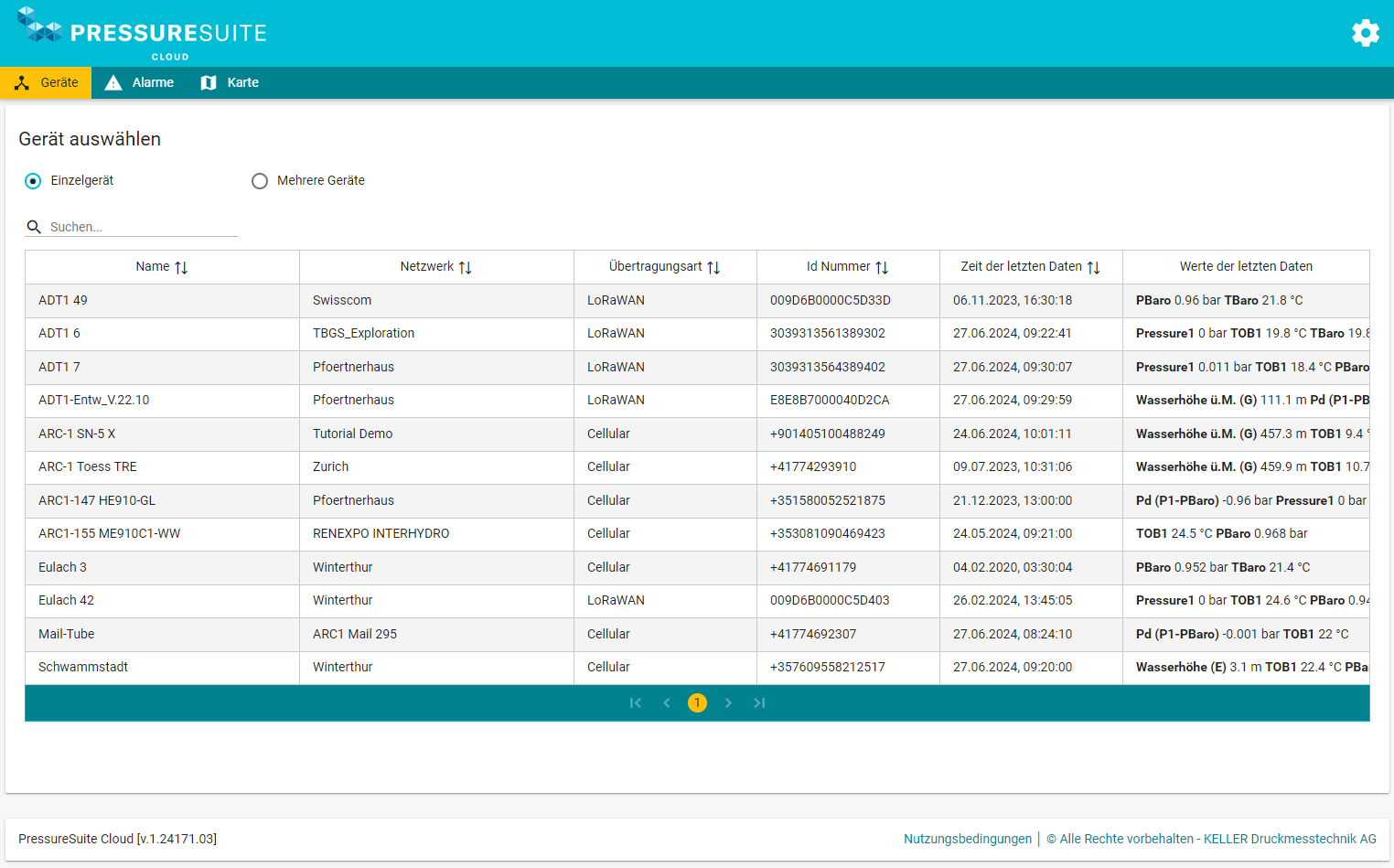Switch to the Alarme tab
Image resolution: width=1394 pixels, height=868 pixels.
coord(139,82)
